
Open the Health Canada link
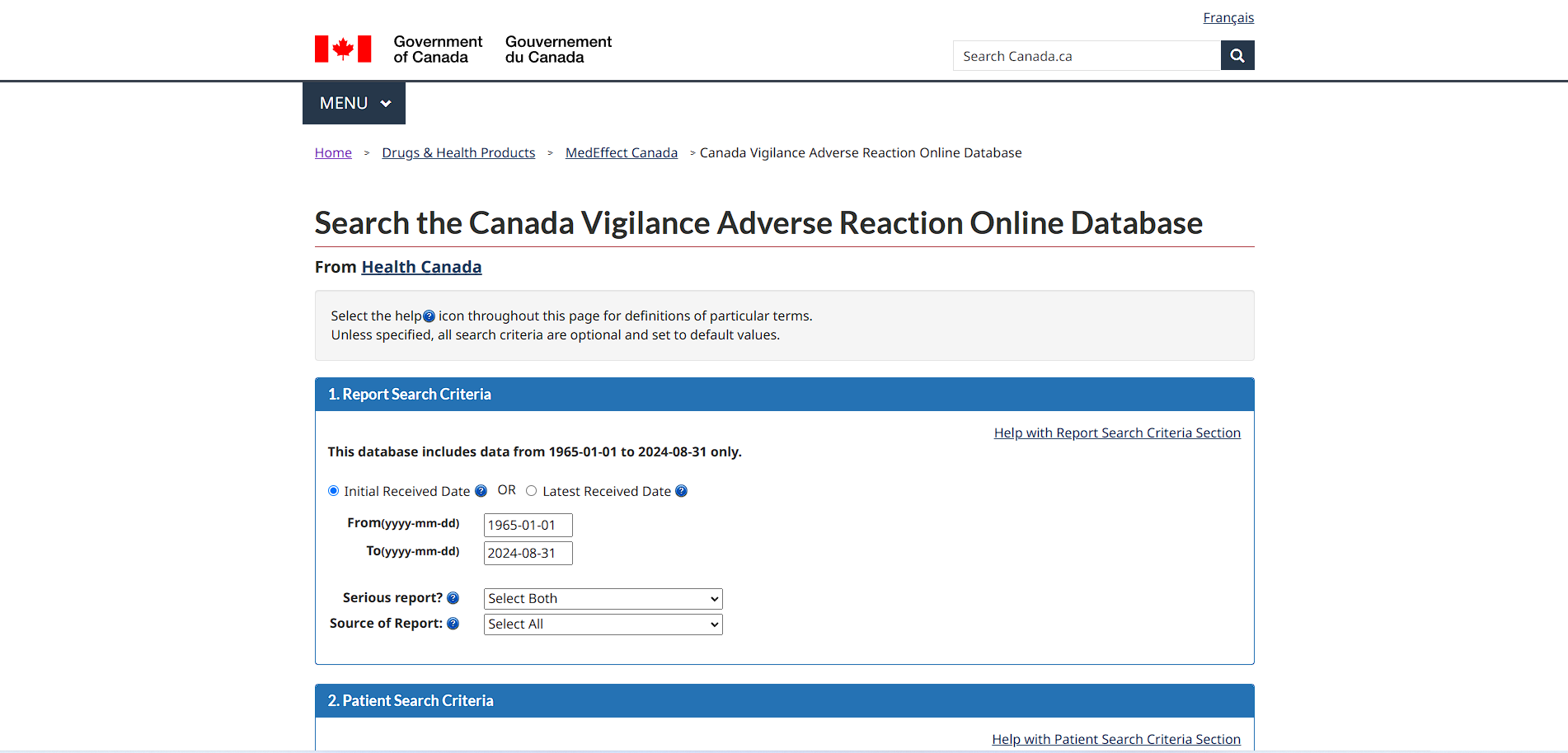[421, 267]
